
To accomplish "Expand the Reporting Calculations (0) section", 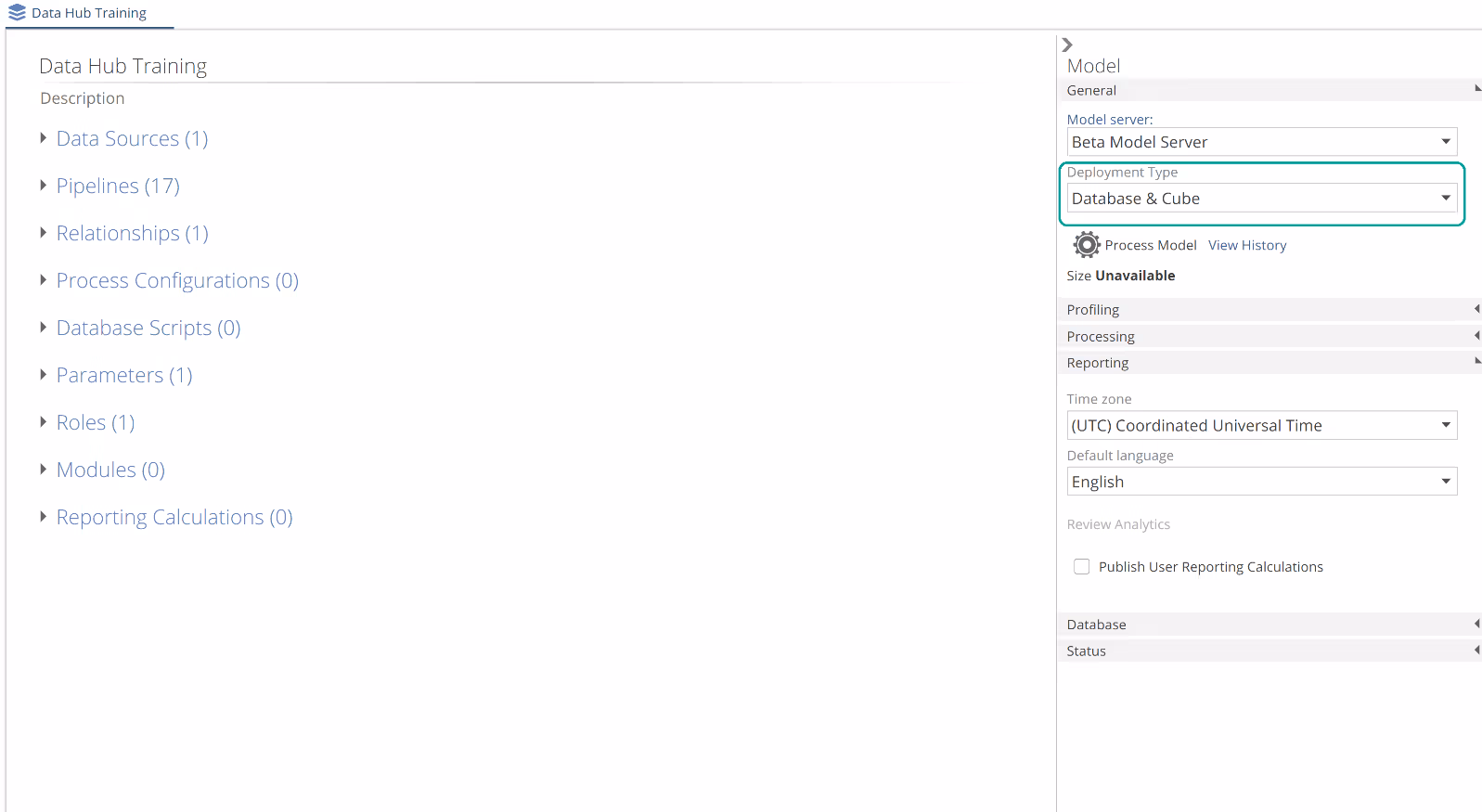I will click(x=43, y=517).
